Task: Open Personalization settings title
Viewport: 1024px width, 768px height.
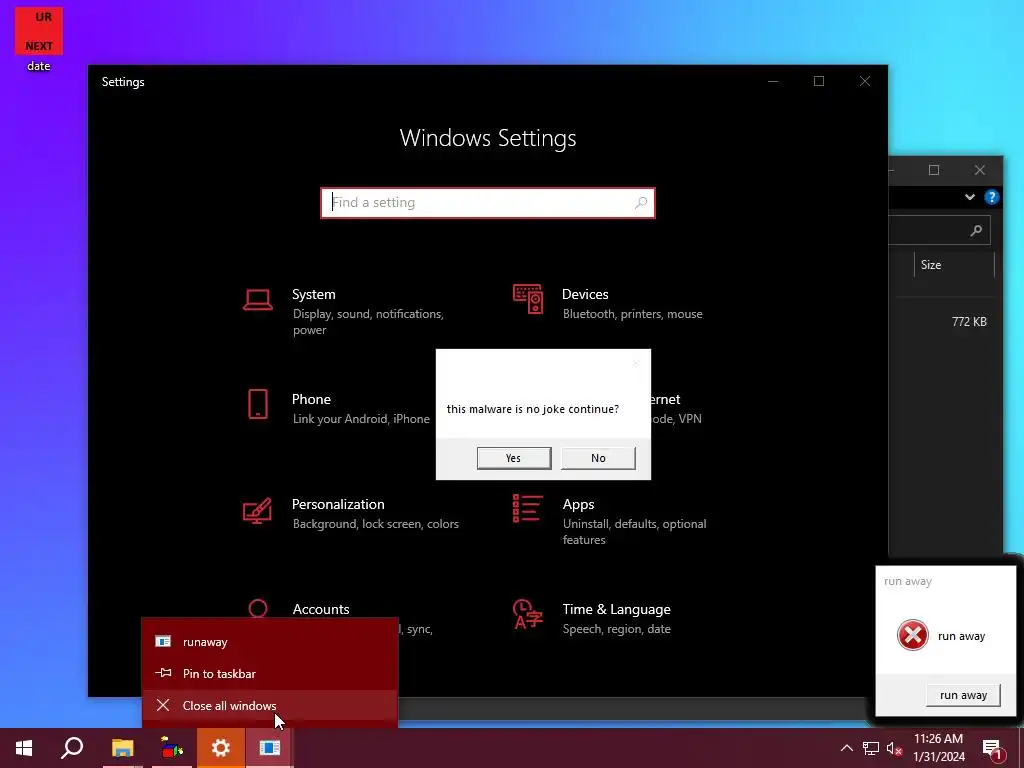Action: click(x=338, y=504)
